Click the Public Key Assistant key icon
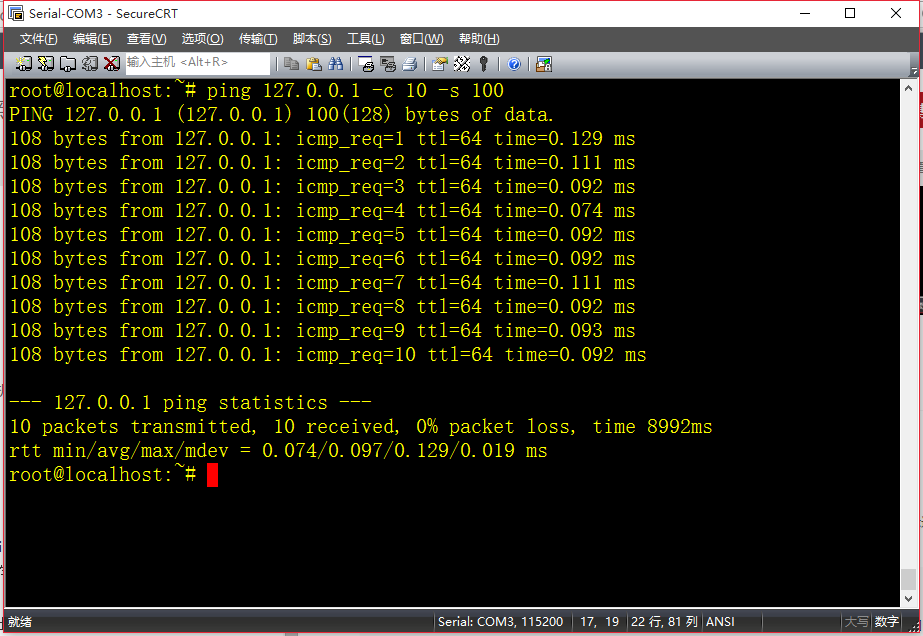This screenshot has height=636, width=923. pyautogui.click(x=484, y=64)
